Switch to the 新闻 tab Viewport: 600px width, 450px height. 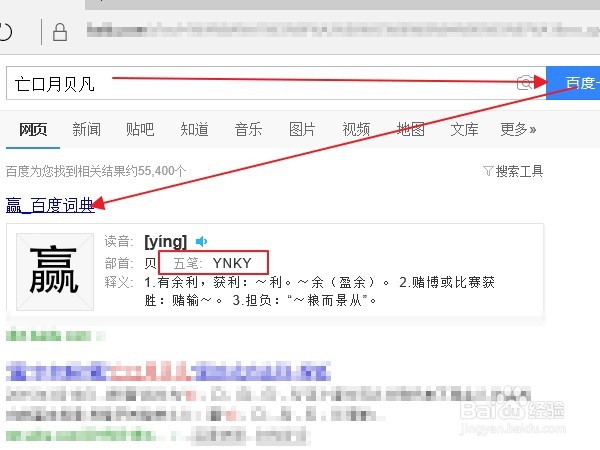(x=86, y=129)
